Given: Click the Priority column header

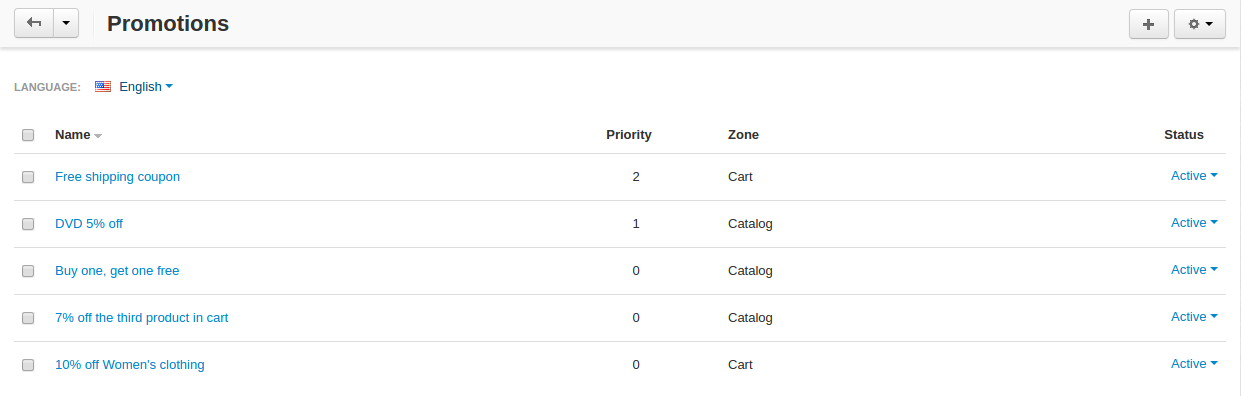Looking at the screenshot, I should (629, 135).
